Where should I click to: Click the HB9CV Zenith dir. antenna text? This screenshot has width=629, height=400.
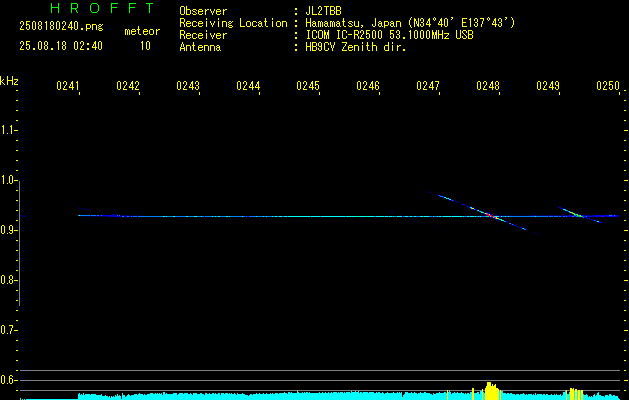356,47
